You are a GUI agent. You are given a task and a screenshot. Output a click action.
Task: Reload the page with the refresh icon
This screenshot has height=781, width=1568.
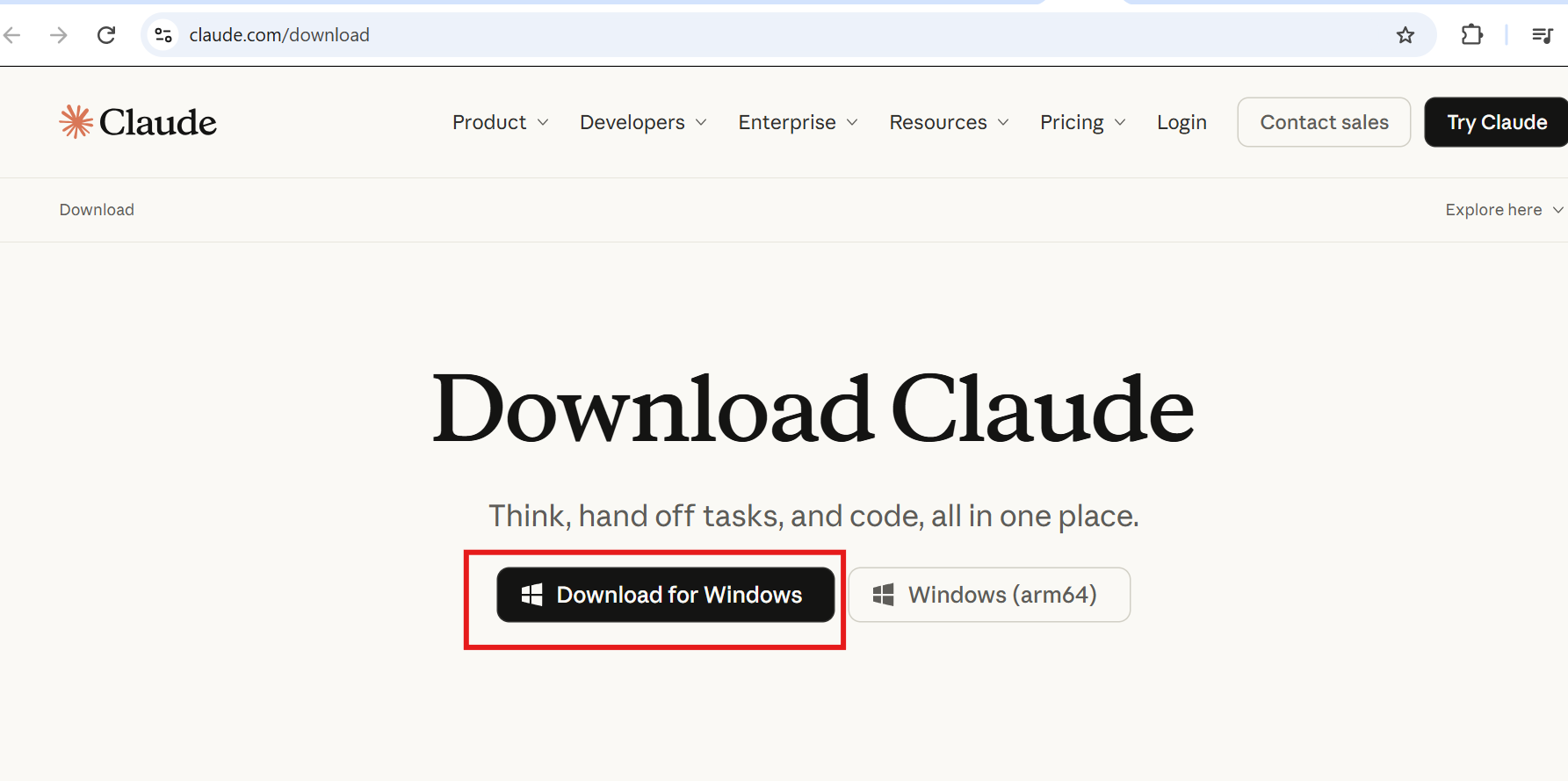pyautogui.click(x=106, y=35)
